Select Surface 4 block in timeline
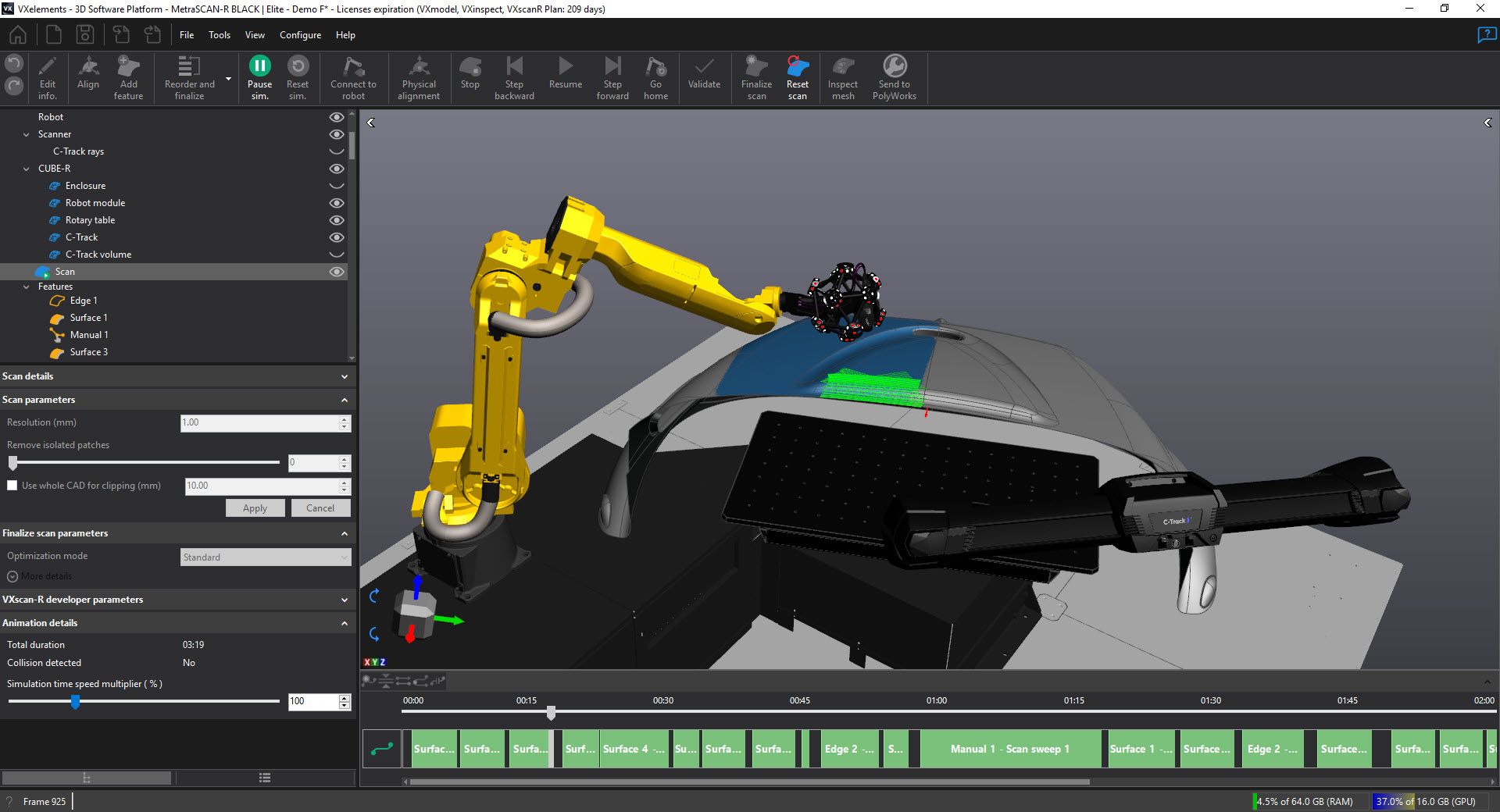 click(635, 749)
